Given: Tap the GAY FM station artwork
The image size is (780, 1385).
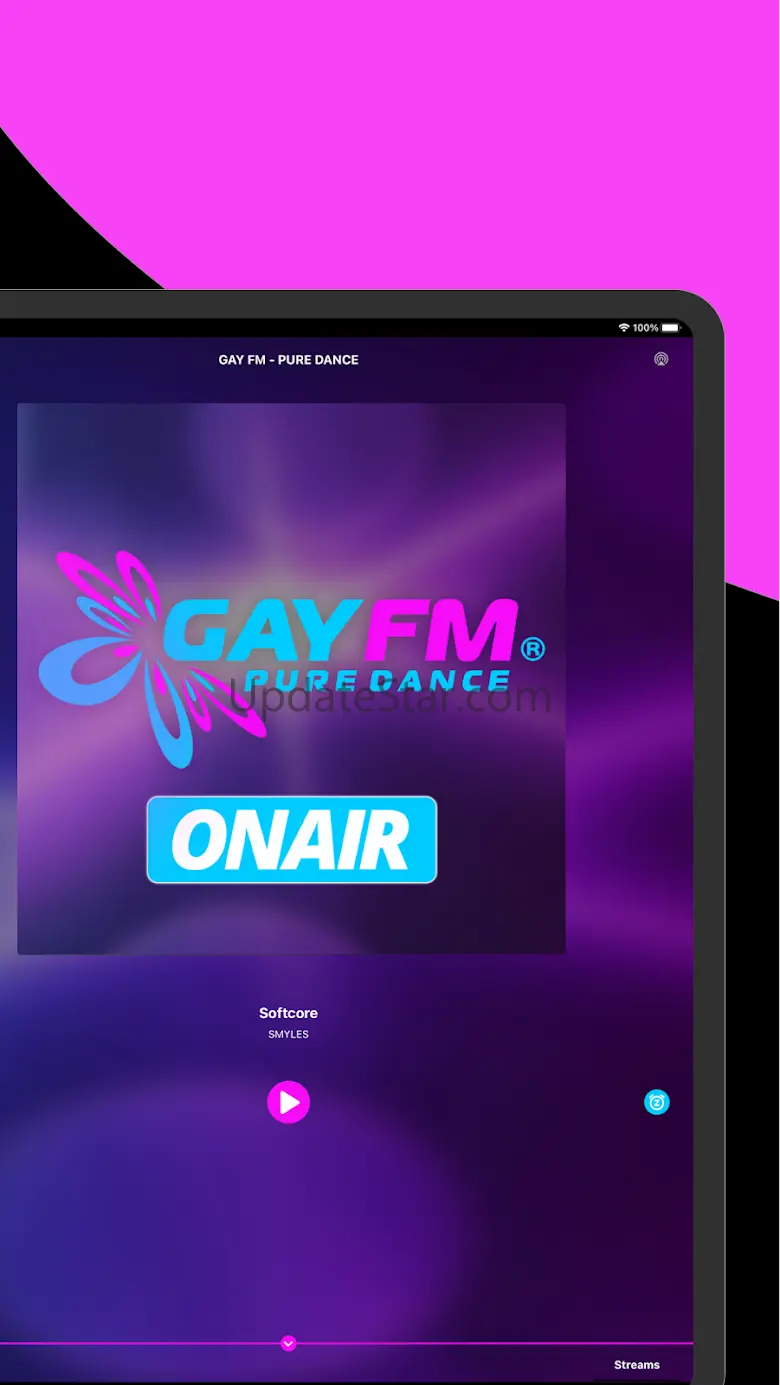Looking at the screenshot, I should tap(291, 678).
